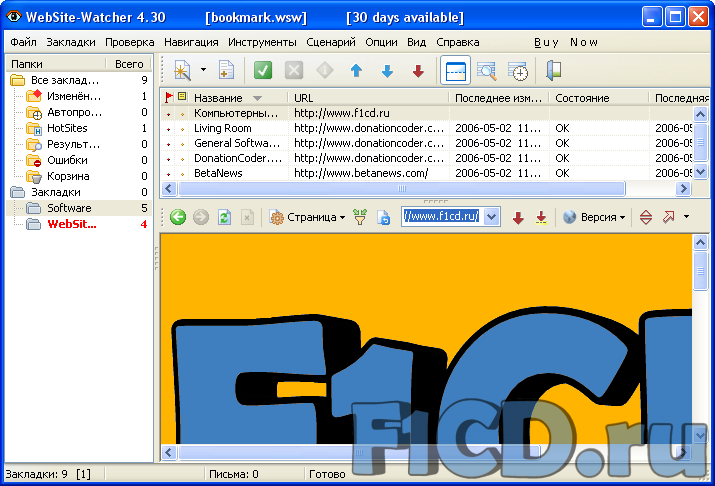
Task: Click the blue up arrow icon
Action: pyautogui.click(x=356, y=71)
